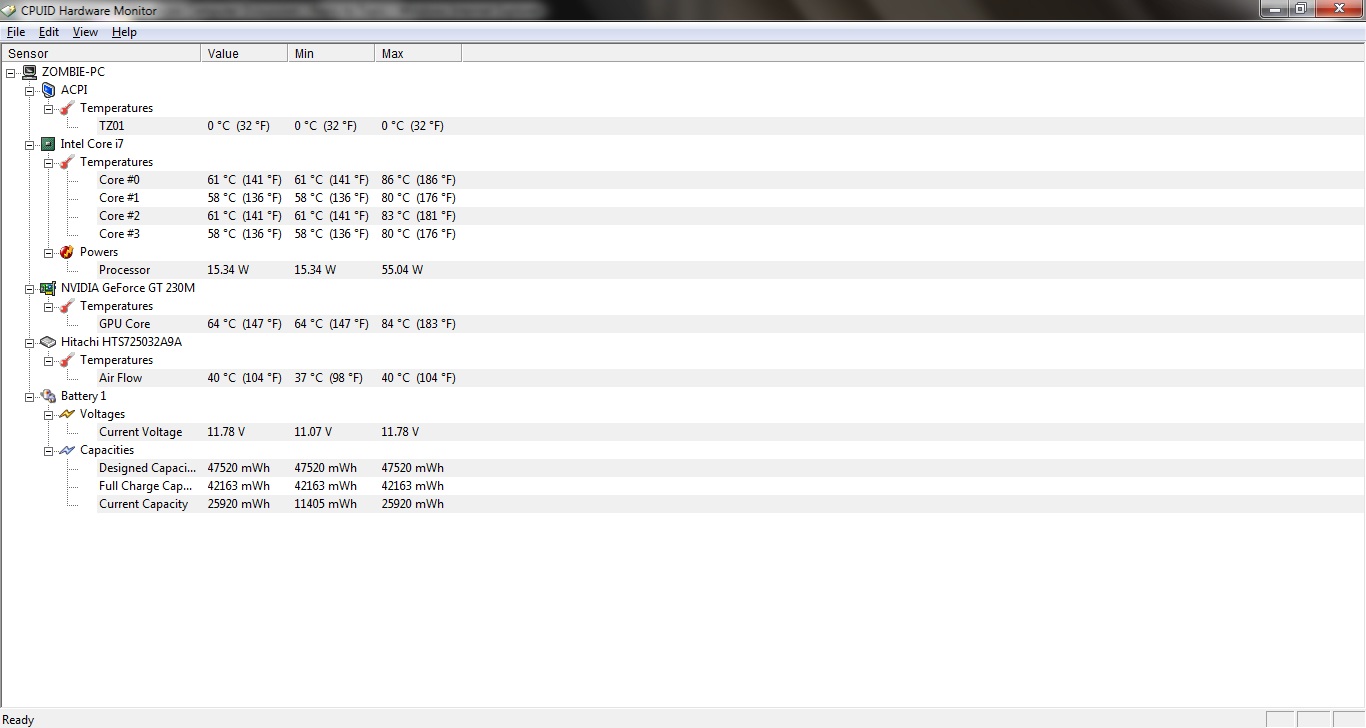Click the Value column header
This screenshot has width=1366, height=728.
244,54
